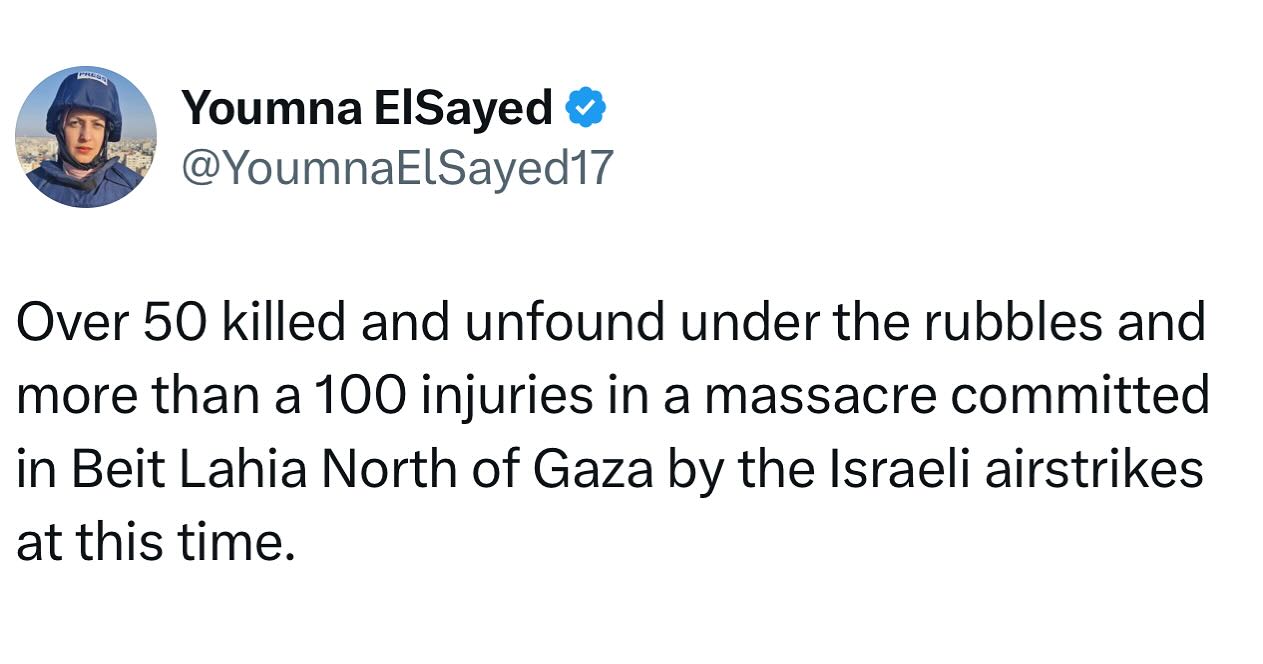Click the word "massacre" in the tweet
Image resolution: width=1263 pixels, height=664 pixels.
(822, 397)
